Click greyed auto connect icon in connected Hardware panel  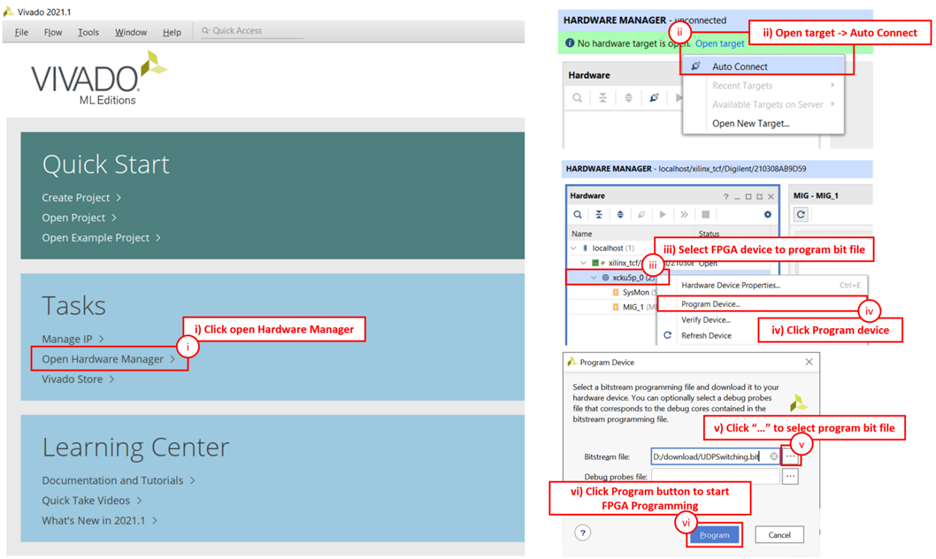pyautogui.click(x=641, y=214)
